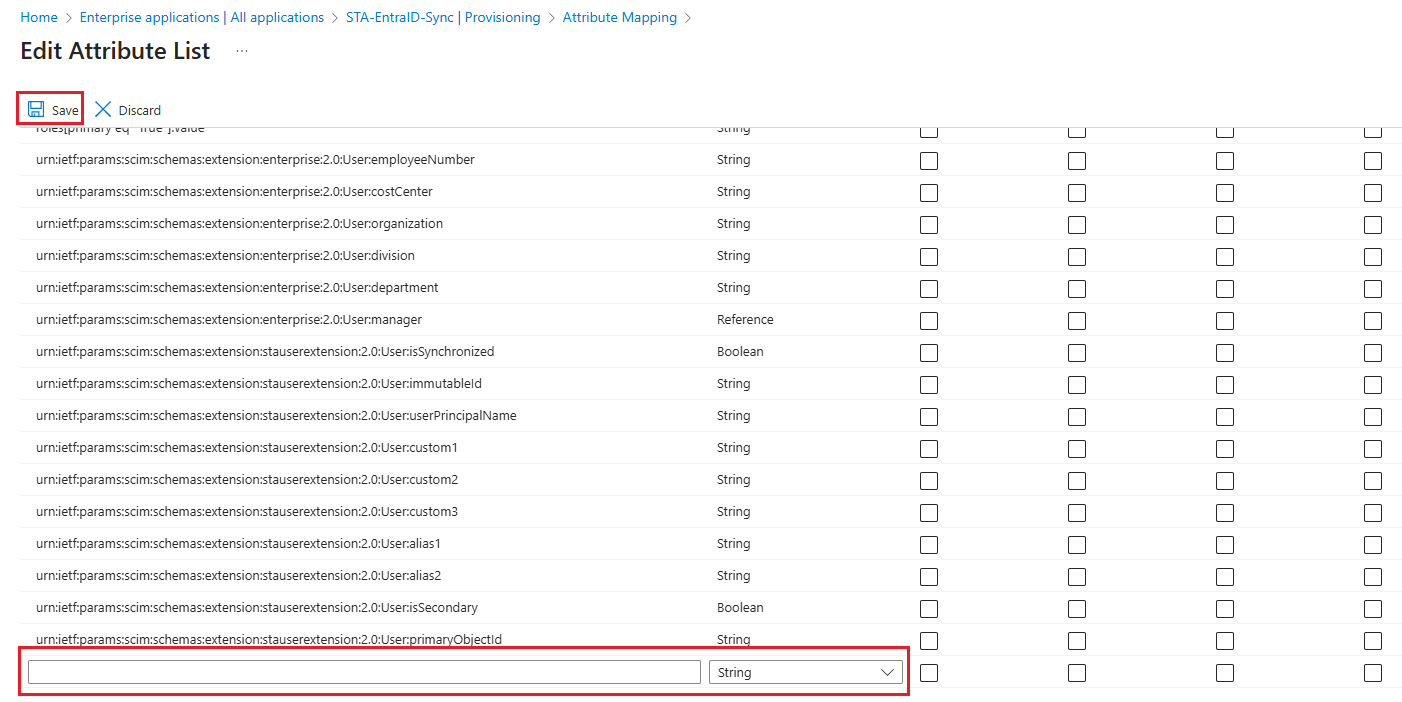Enable the last checkbox in the department row
The image size is (1402, 702).
click(1373, 289)
